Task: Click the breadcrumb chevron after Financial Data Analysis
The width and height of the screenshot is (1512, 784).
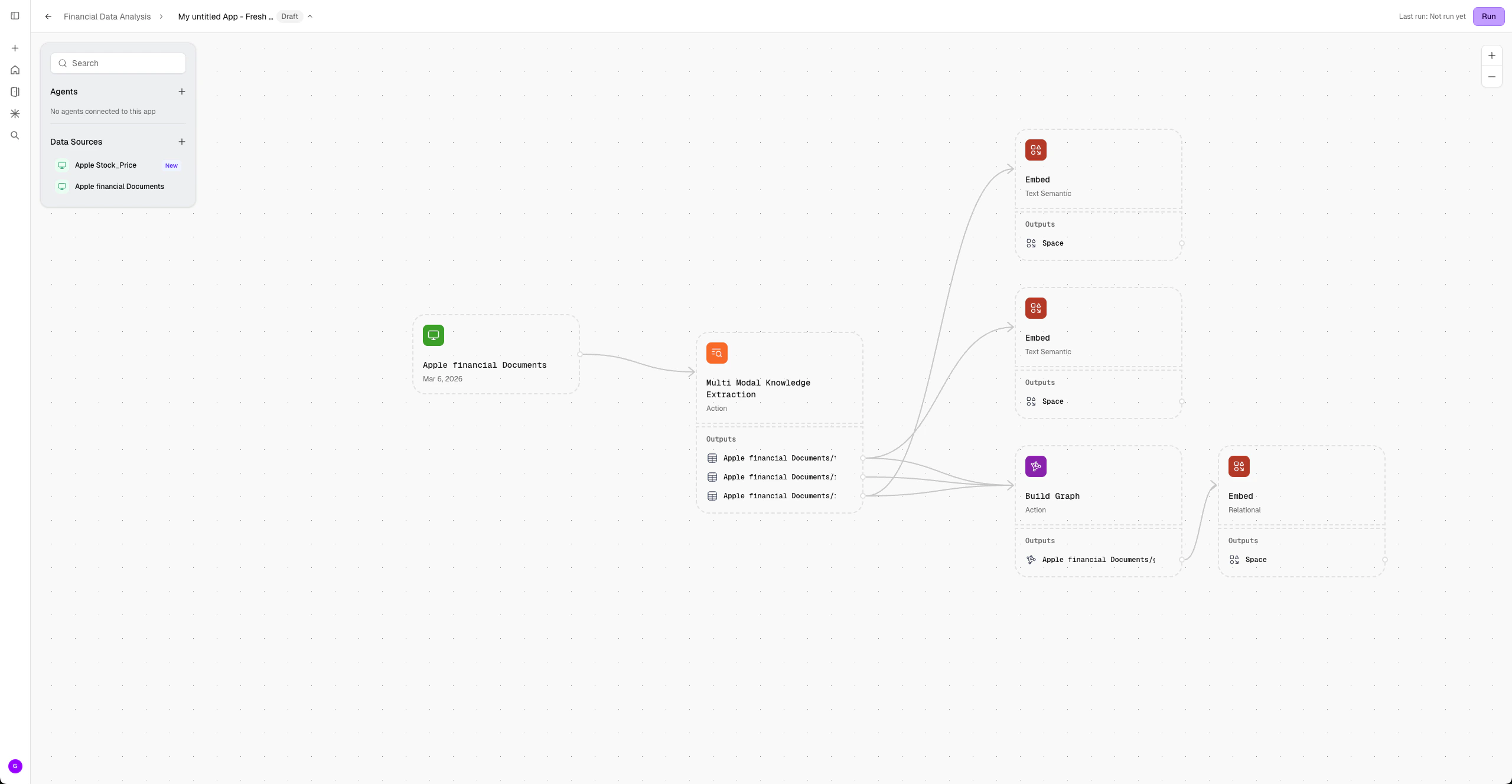Action: pyautogui.click(x=160, y=16)
